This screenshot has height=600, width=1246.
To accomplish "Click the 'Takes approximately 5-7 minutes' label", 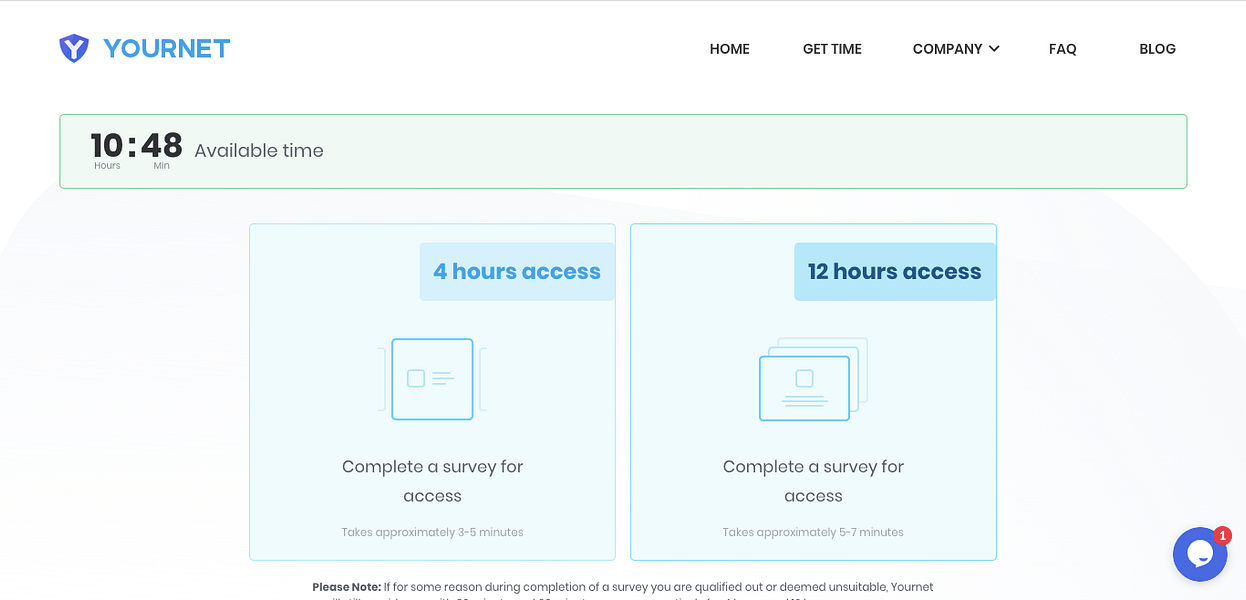I will click(x=812, y=532).
